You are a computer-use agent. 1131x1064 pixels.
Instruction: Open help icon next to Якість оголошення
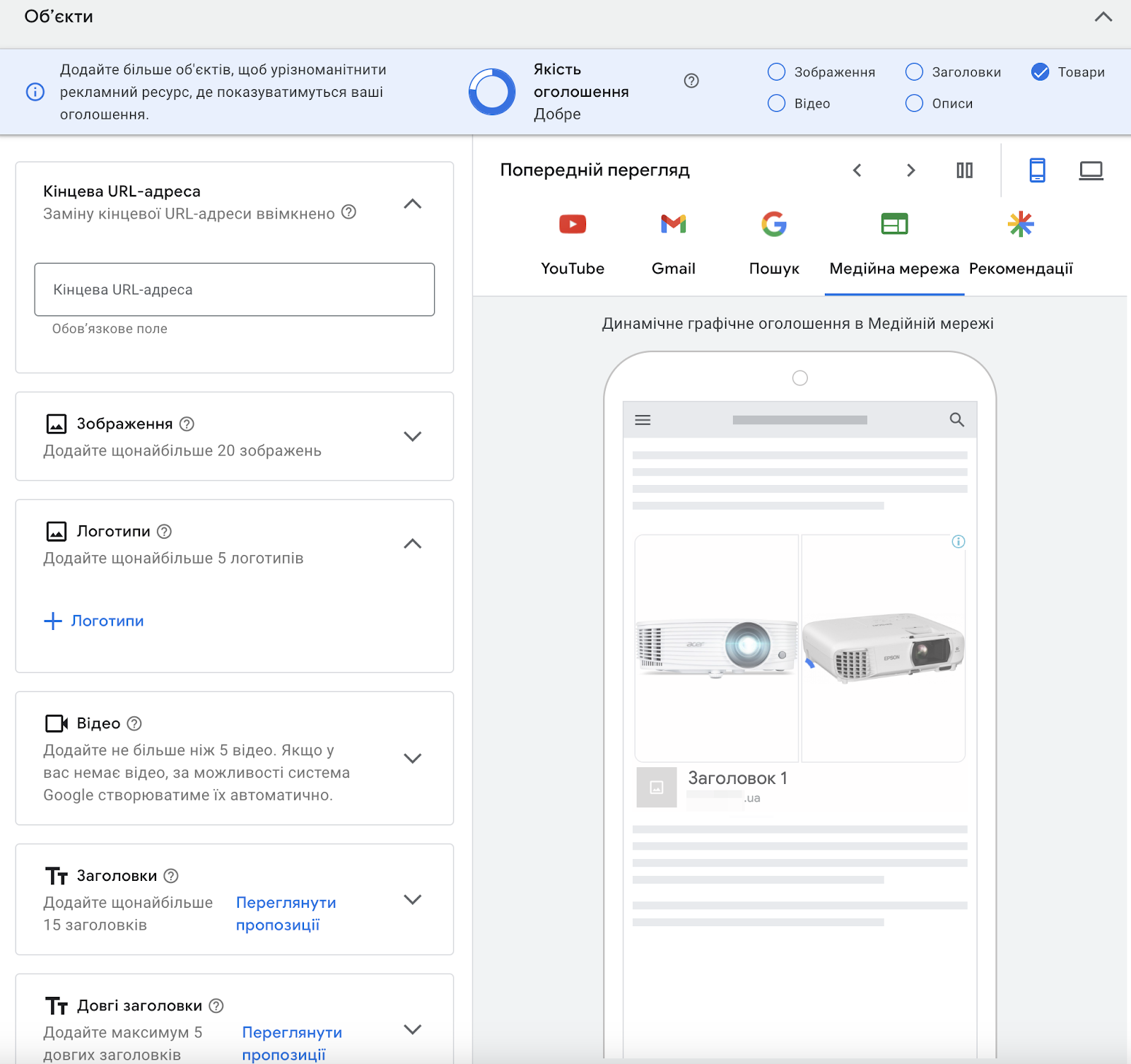click(x=691, y=81)
